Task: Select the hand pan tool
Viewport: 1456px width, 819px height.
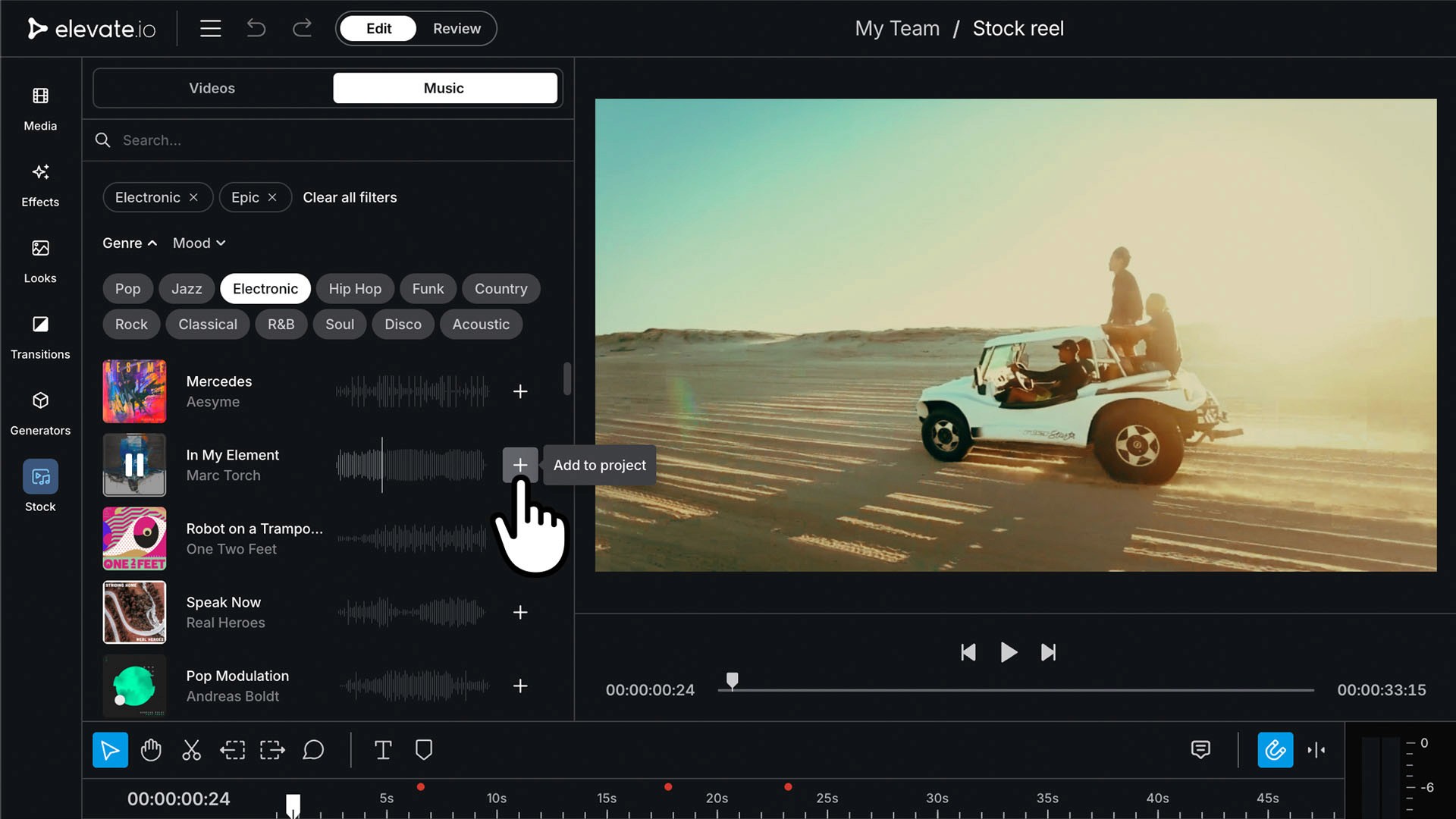Action: click(x=151, y=750)
